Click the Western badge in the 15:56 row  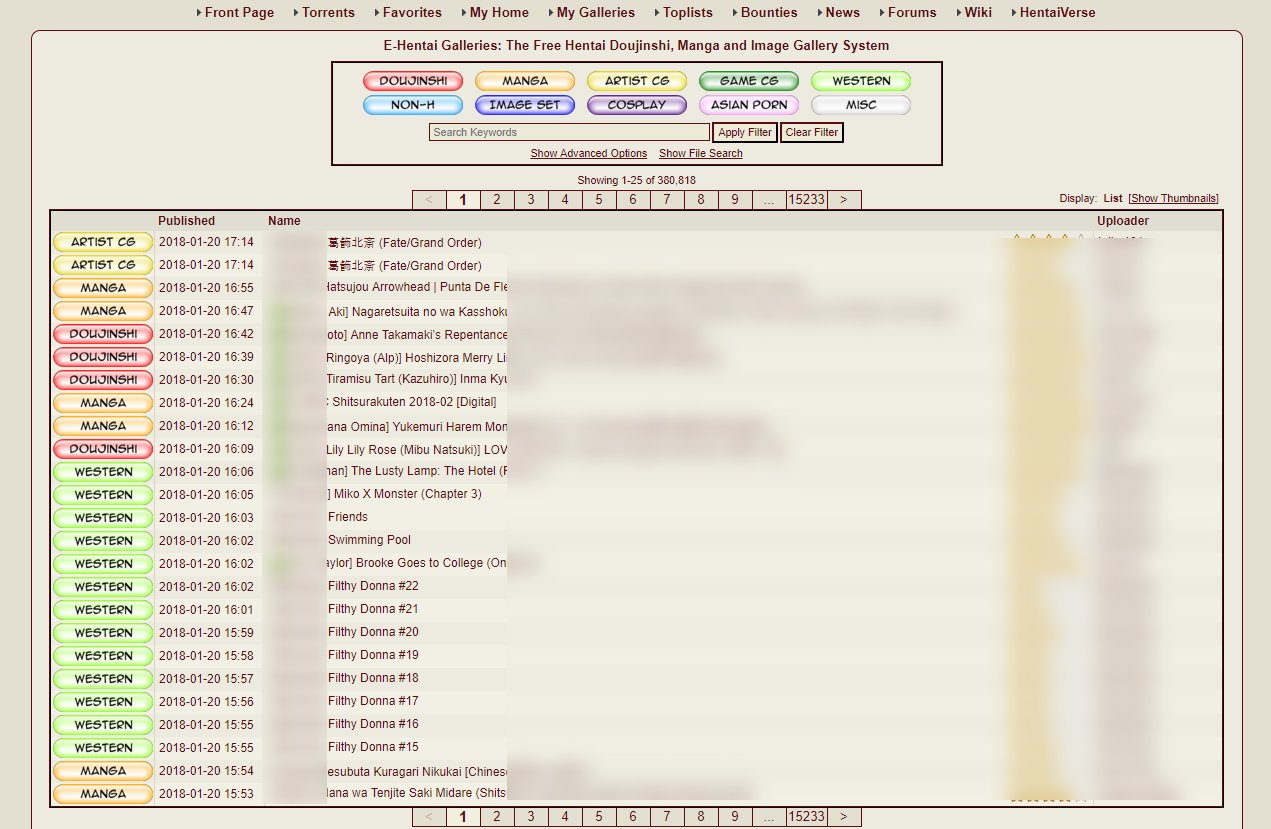coord(103,702)
